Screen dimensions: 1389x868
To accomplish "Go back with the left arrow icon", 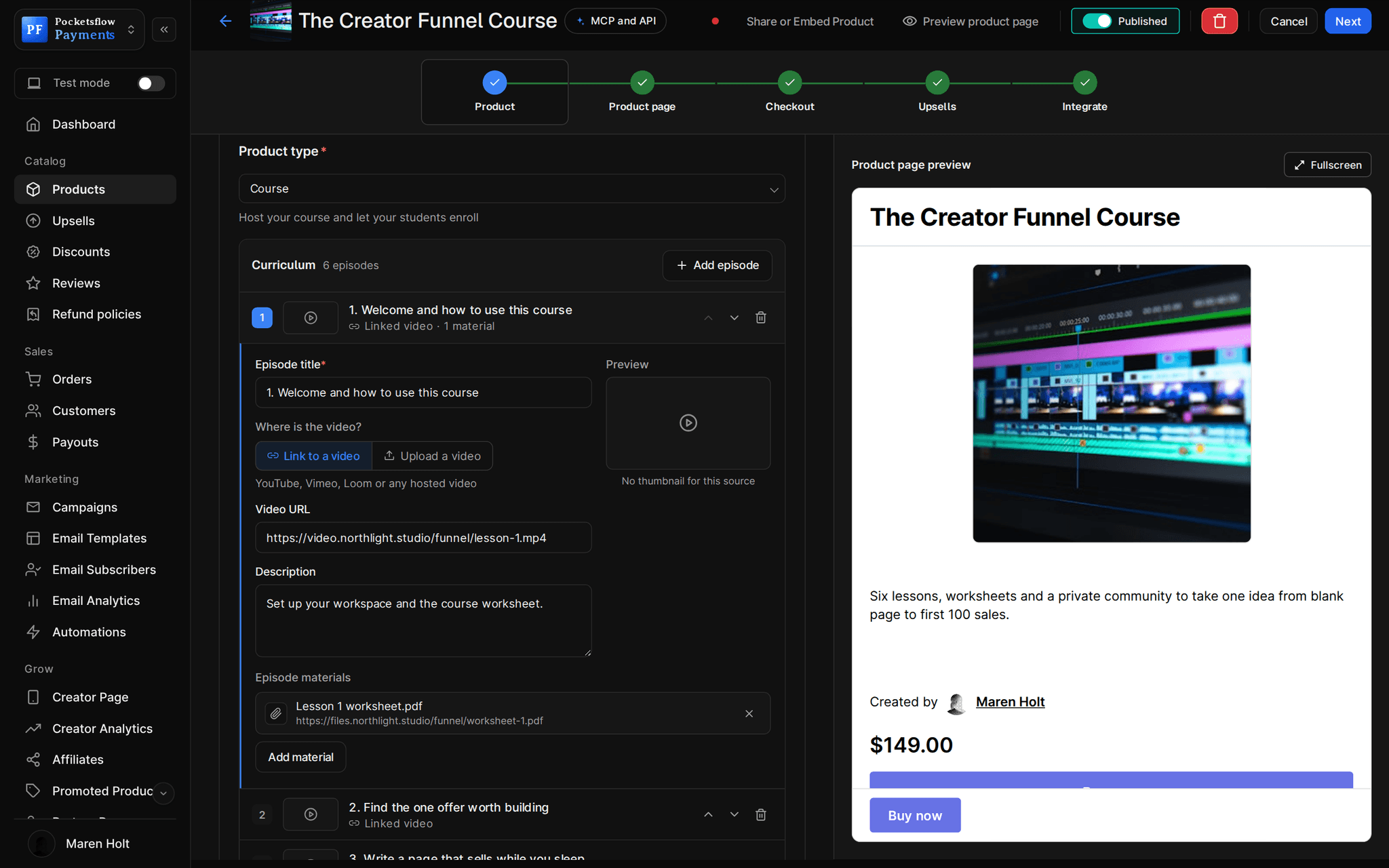I will pos(226,21).
